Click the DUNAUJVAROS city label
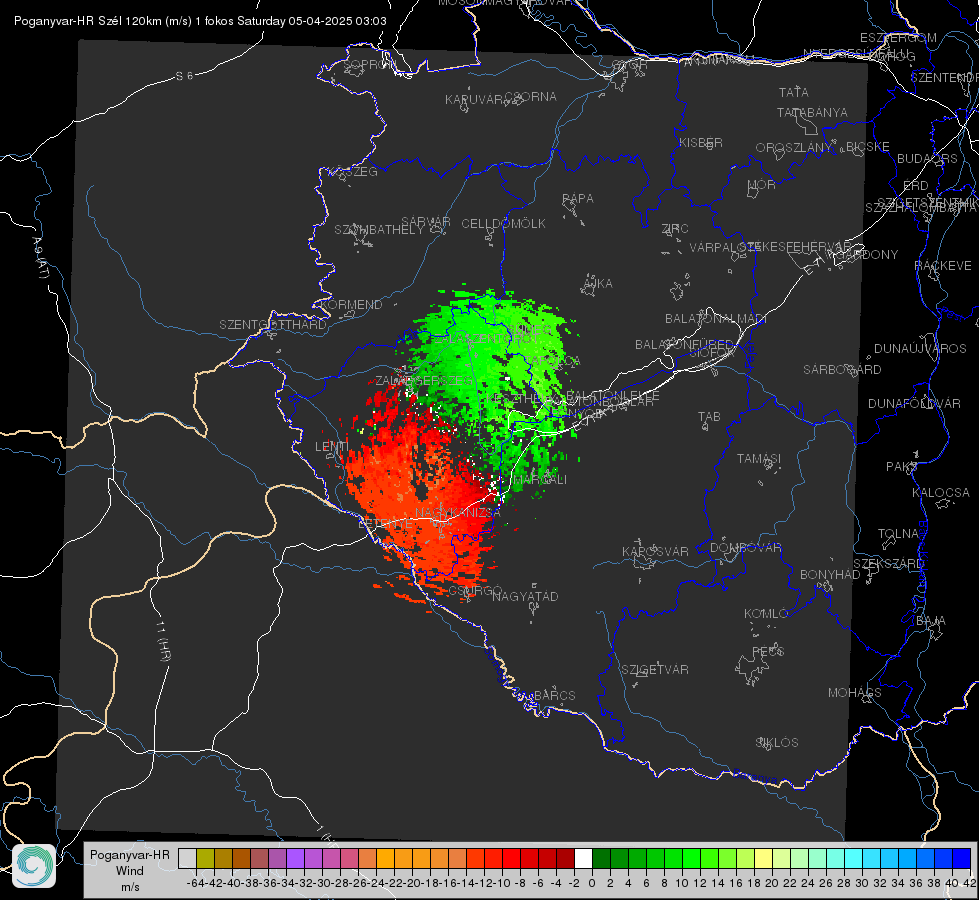Screen dimensions: 979x900 [920, 348]
